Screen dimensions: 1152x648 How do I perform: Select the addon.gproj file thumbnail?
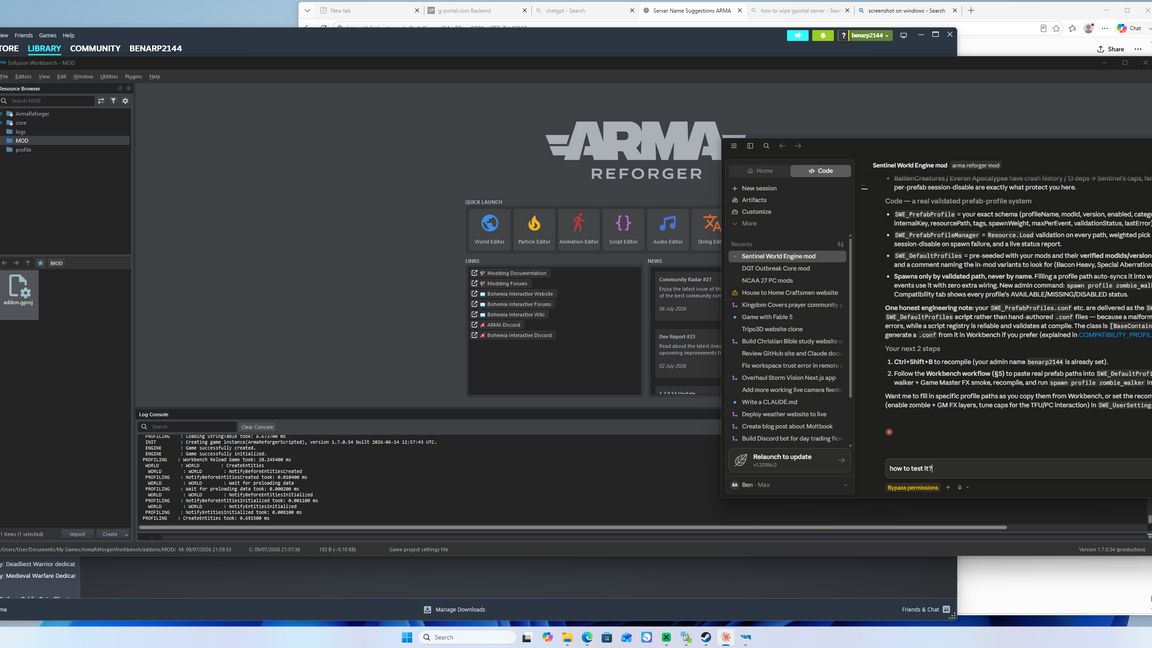pos(18,290)
